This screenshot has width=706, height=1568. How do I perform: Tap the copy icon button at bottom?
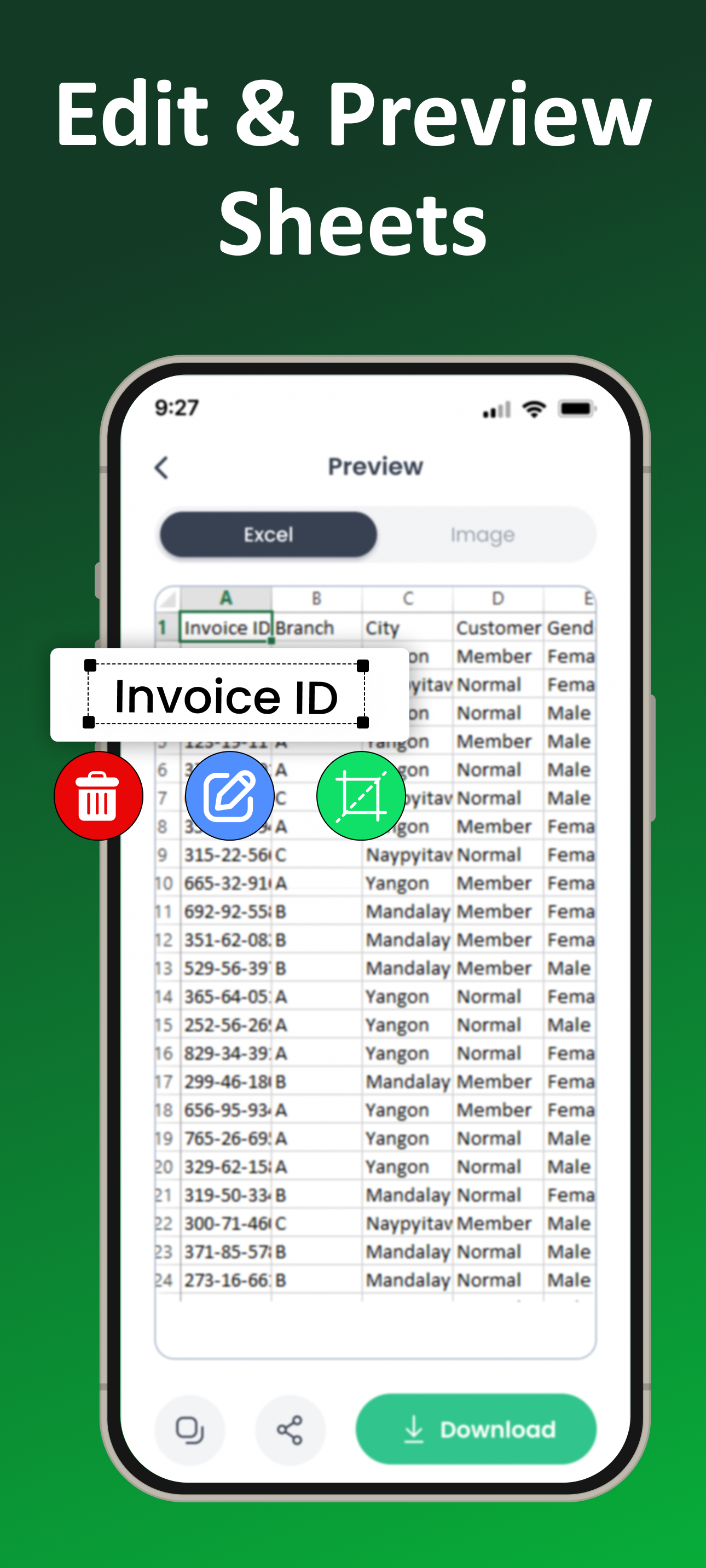pyautogui.click(x=190, y=1429)
